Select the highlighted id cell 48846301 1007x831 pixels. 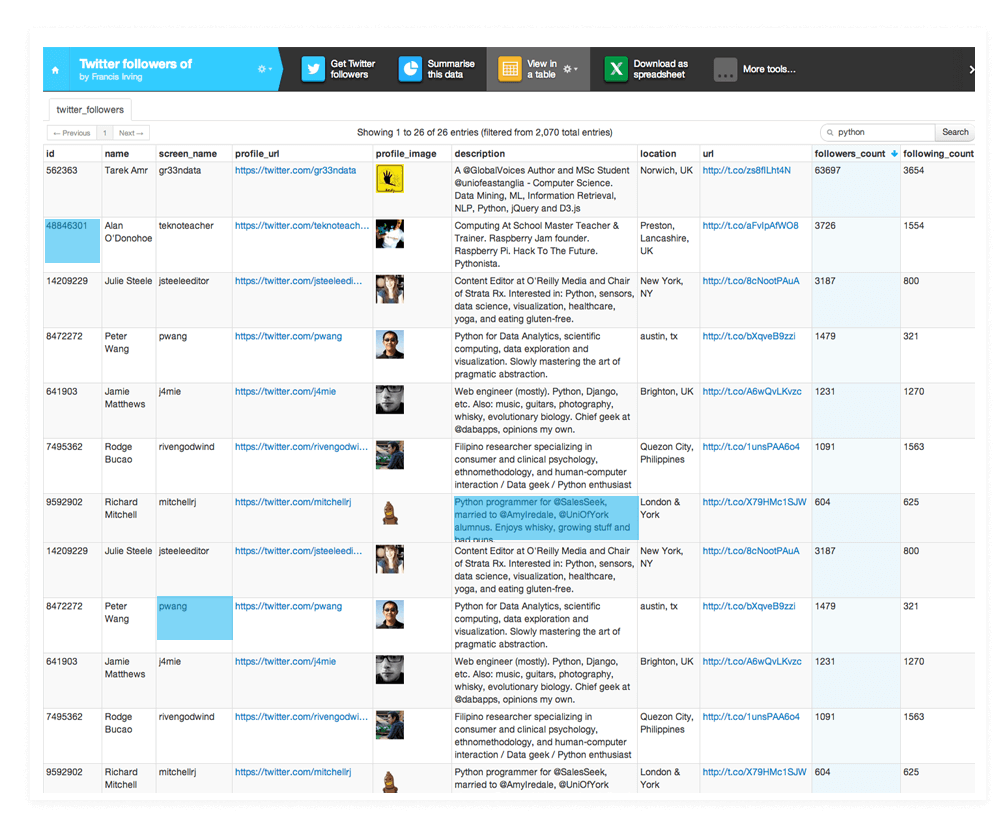72,241
